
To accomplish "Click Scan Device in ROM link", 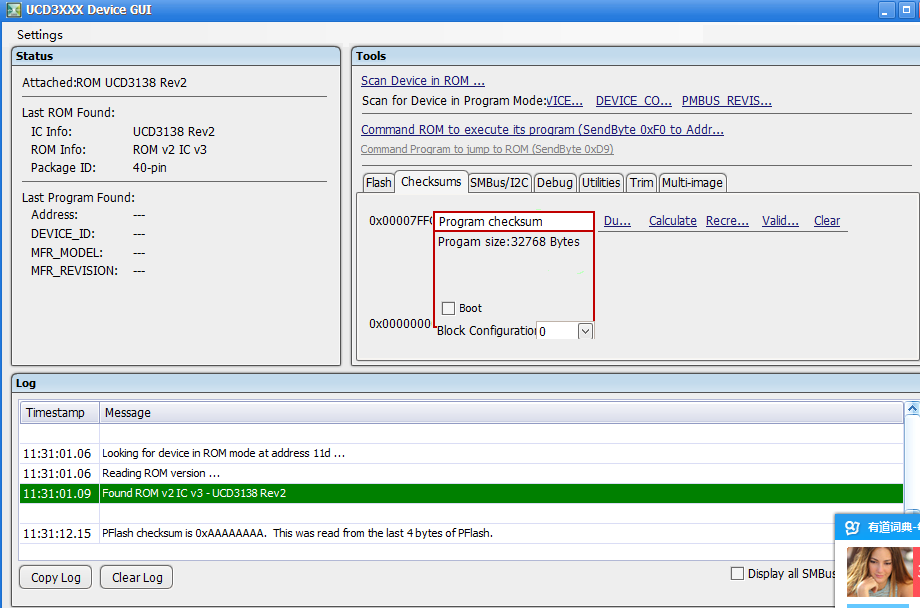I will (422, 80).
